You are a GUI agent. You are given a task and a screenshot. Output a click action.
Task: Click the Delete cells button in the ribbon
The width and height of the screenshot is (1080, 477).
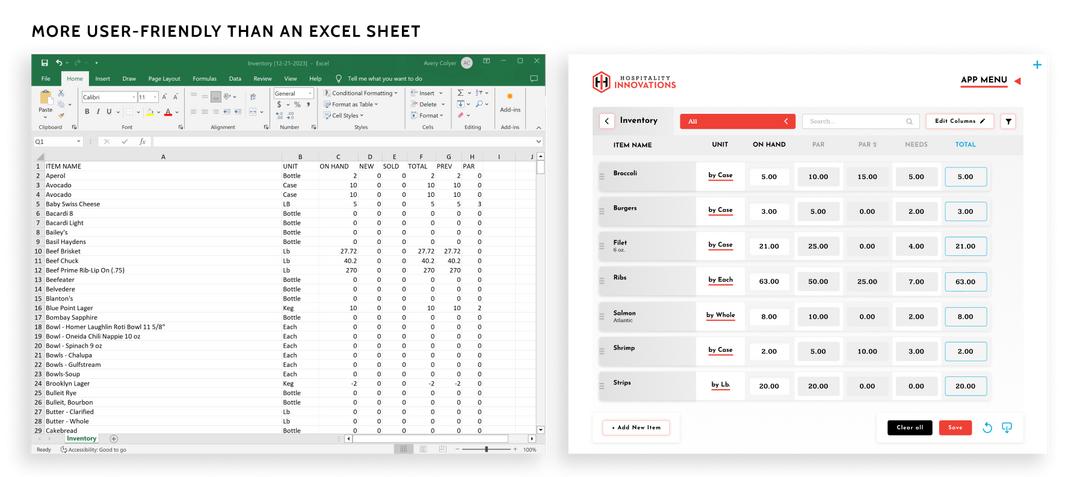coord(428,104)
